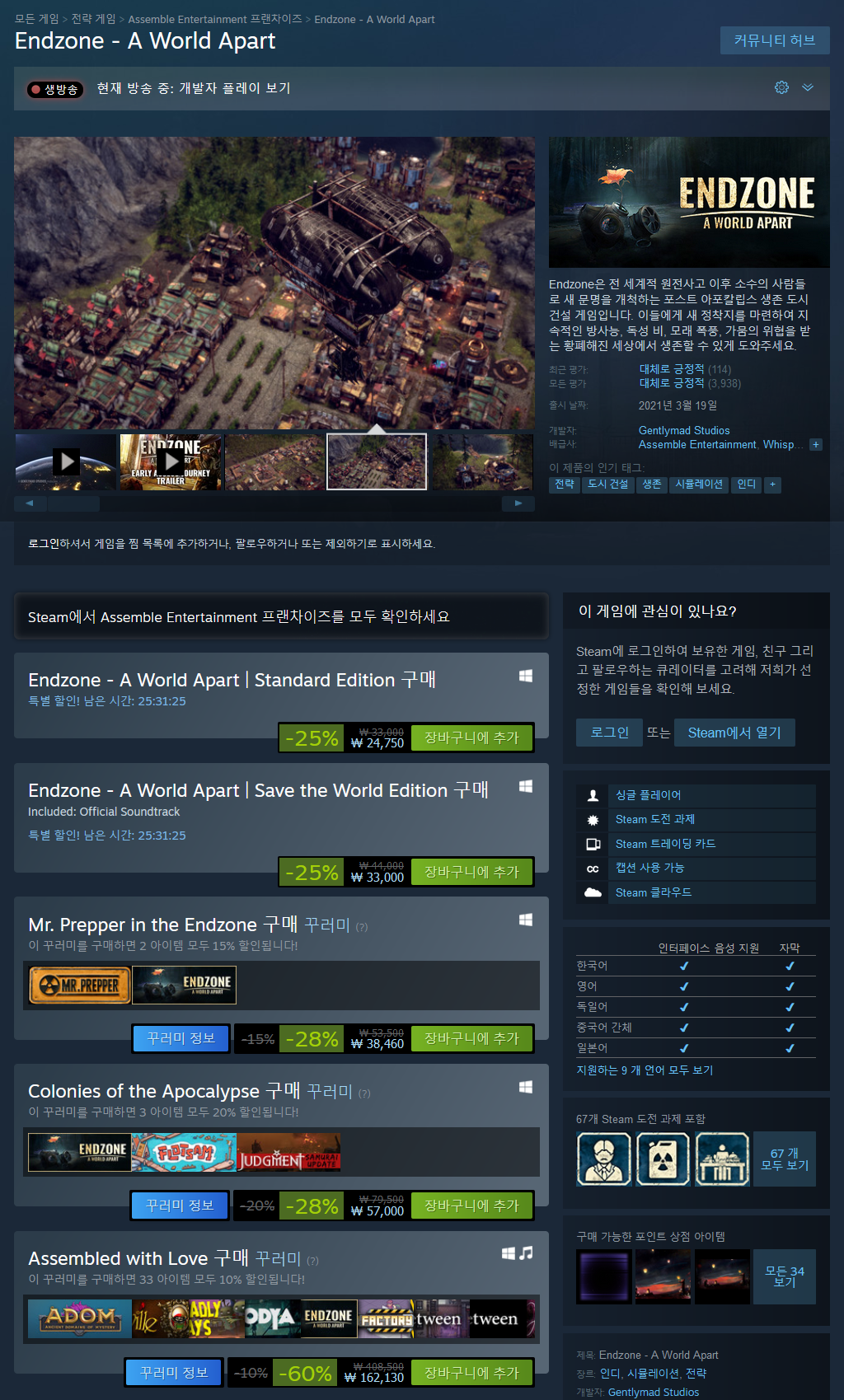
Task: Open recent reviews 대체로 긍정적 (114)
Action: point(685,369)
